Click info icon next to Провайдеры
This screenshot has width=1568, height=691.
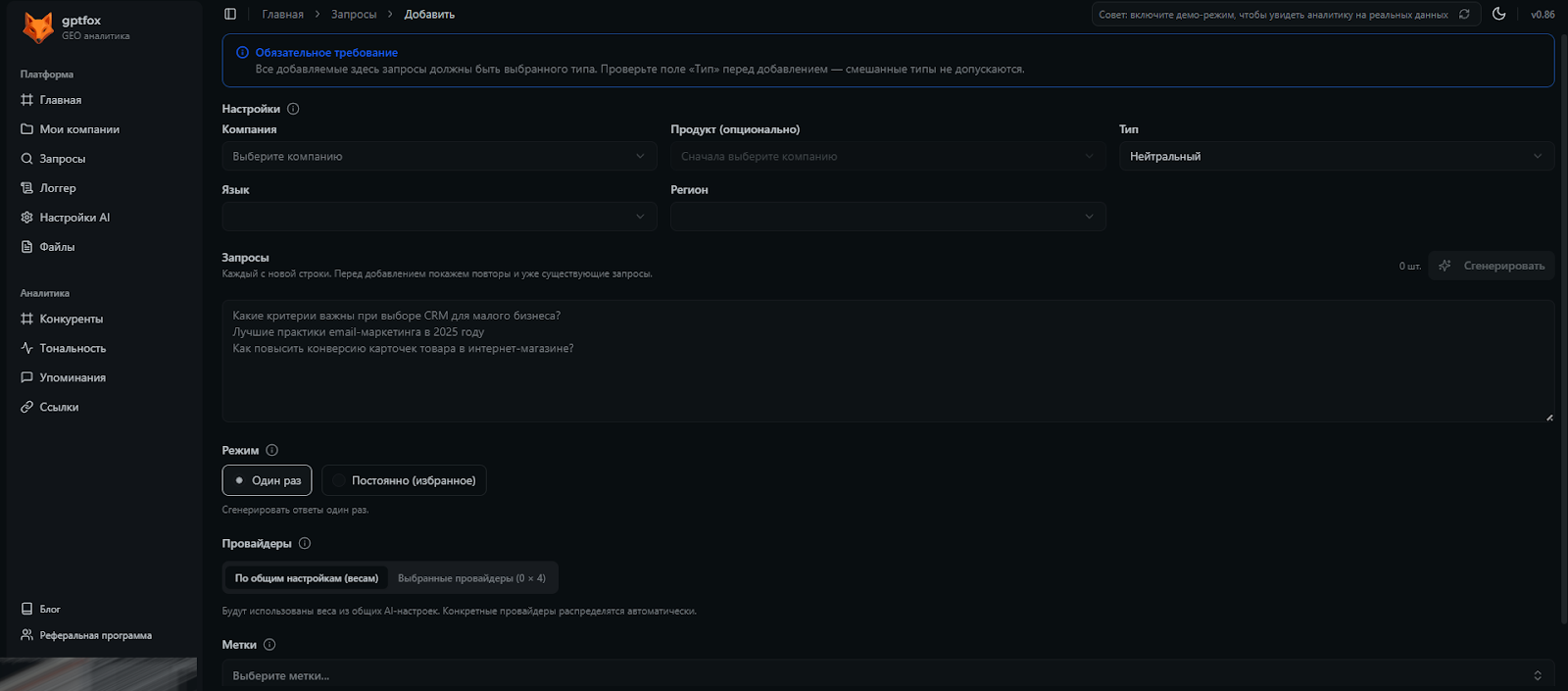pyautogui.click(x=305, y=543)
